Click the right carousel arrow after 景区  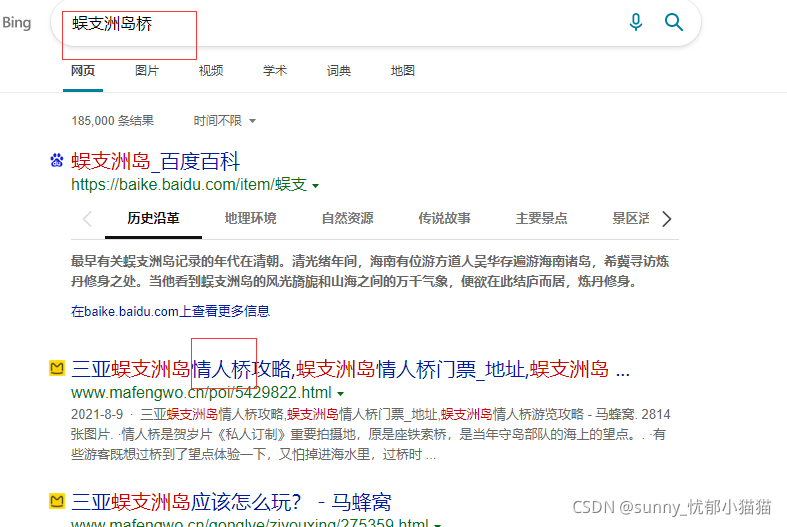click(666, 219)
